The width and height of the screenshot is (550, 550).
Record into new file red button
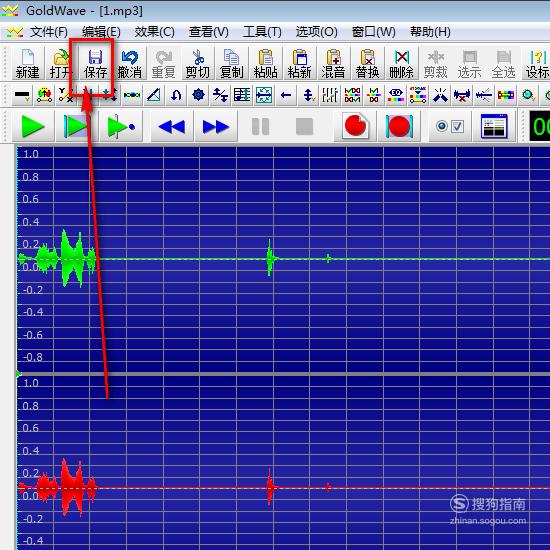355,126
